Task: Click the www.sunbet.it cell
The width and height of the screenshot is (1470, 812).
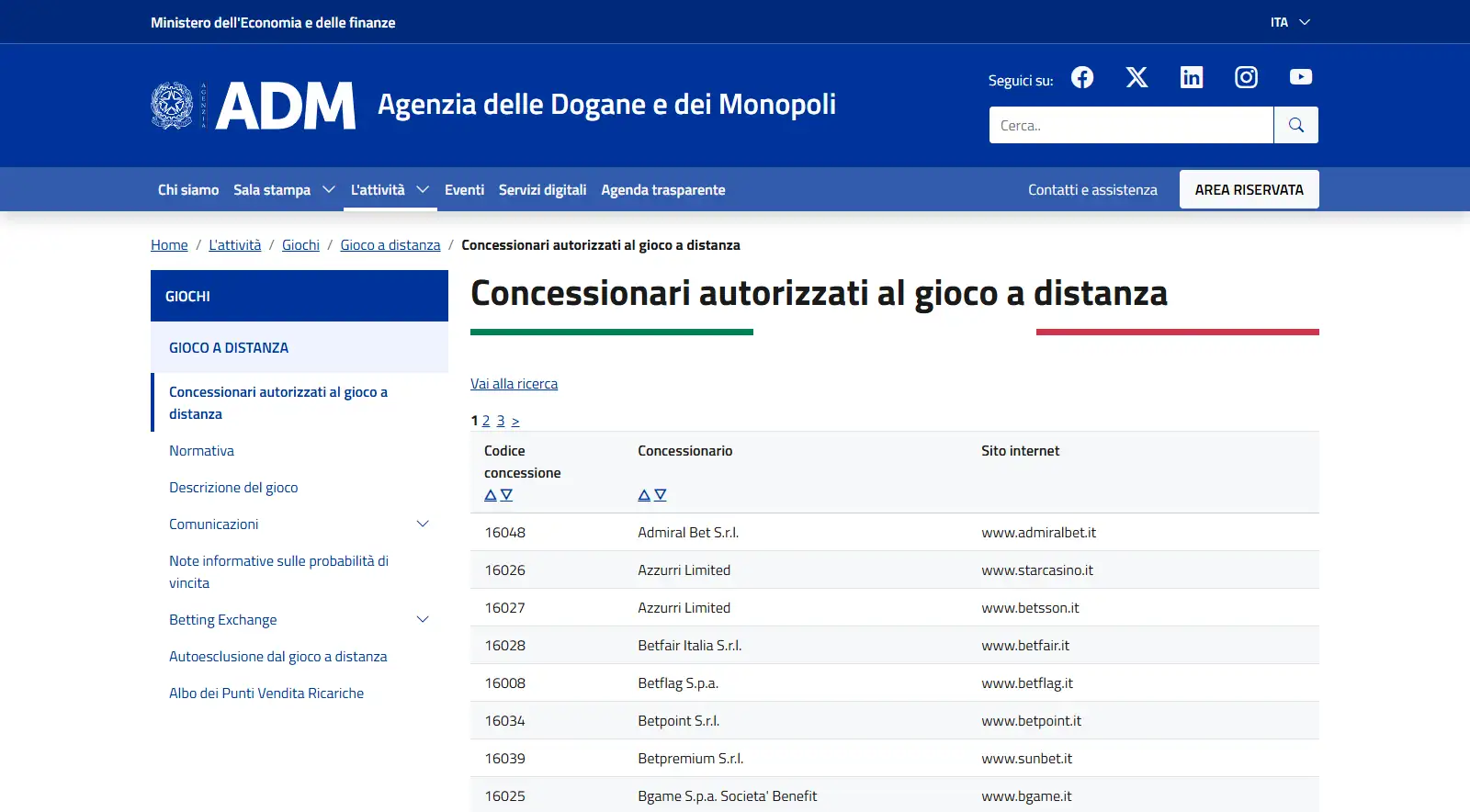Action: (x=1026, y=758)
